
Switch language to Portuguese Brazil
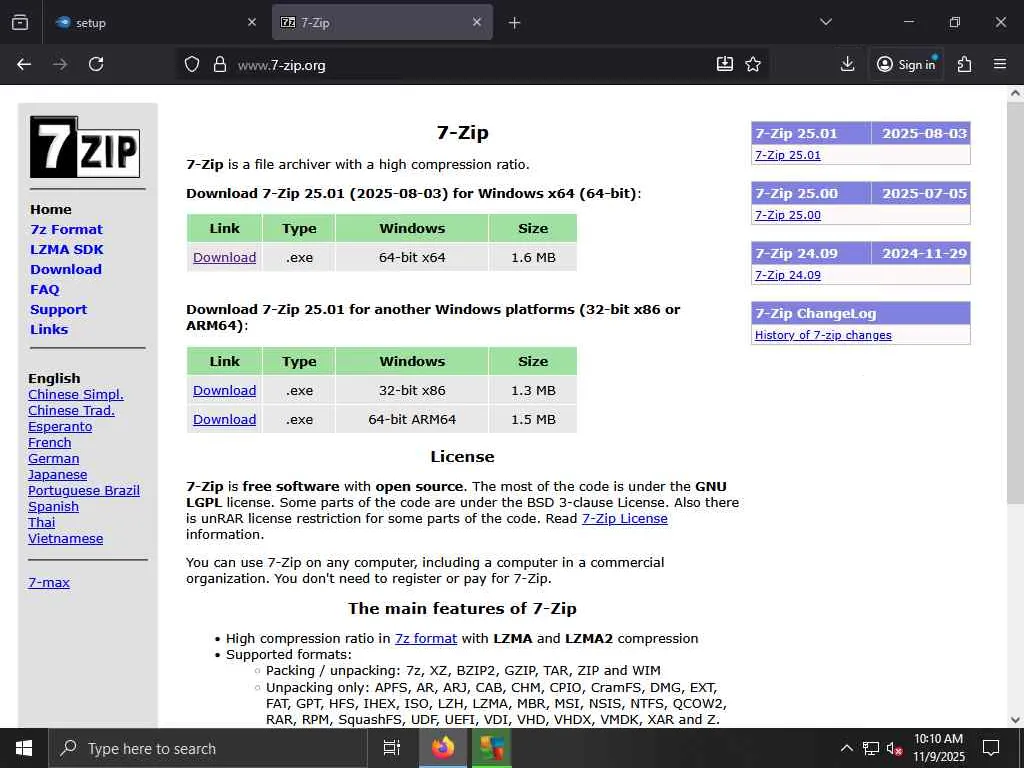84,490
